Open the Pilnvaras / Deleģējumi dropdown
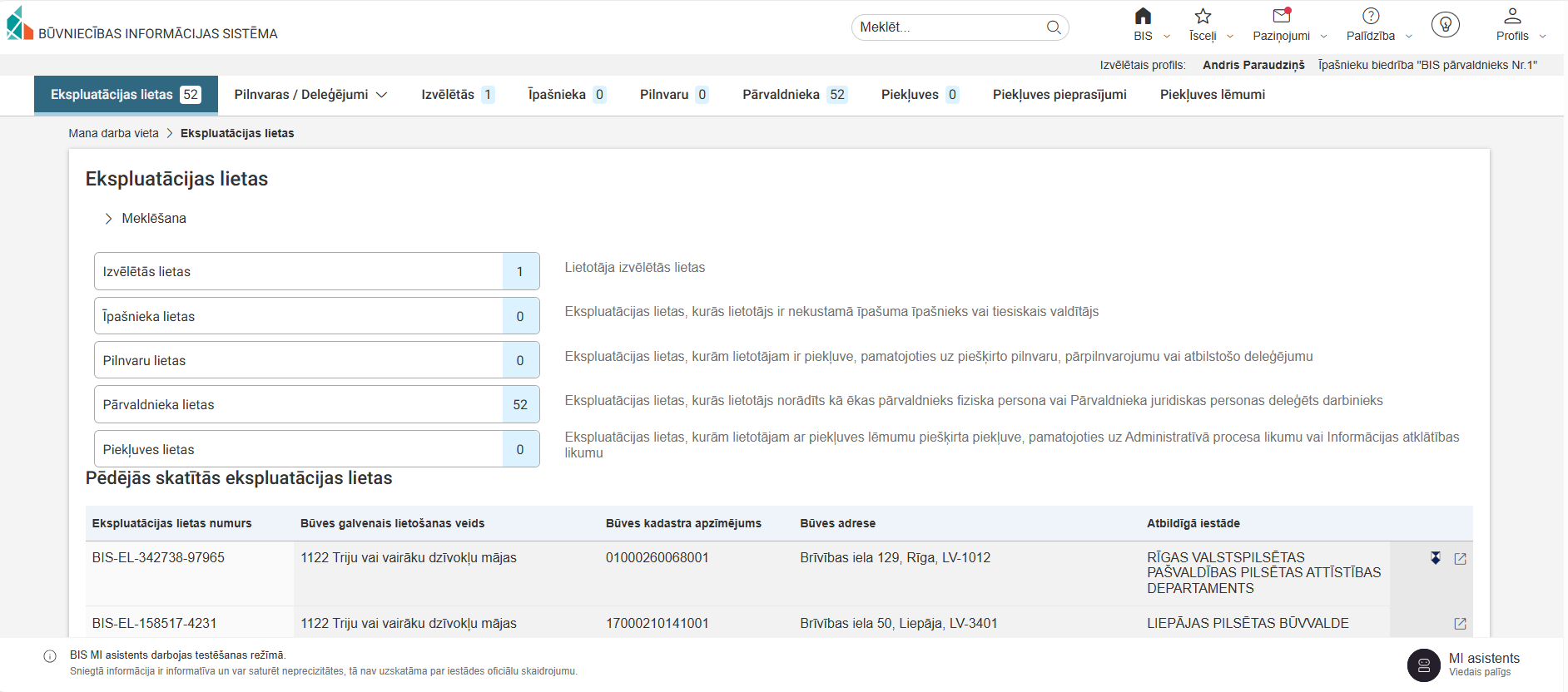1568x692 pixels. click(310, 95)
